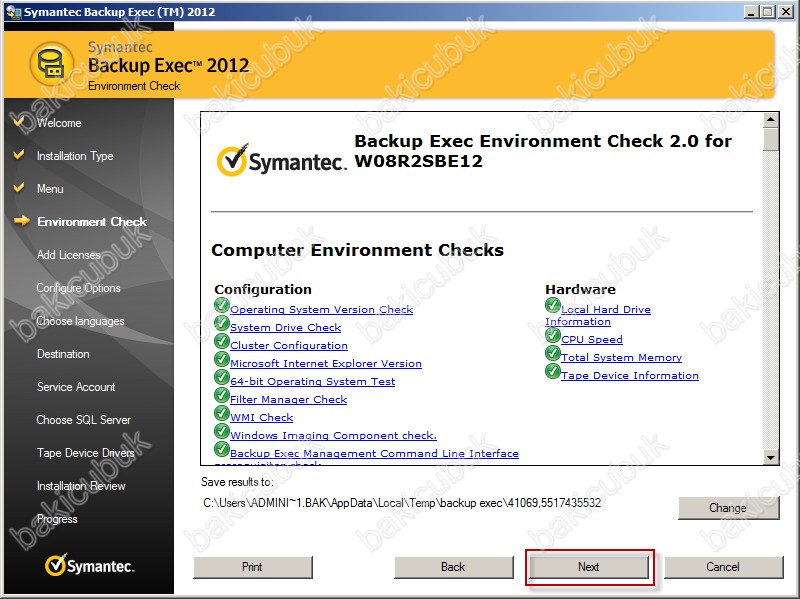Image resolution: width=800 pixels, height=599 pixels.
Task: Select the Installation Type step
Action: coord(75,156)
